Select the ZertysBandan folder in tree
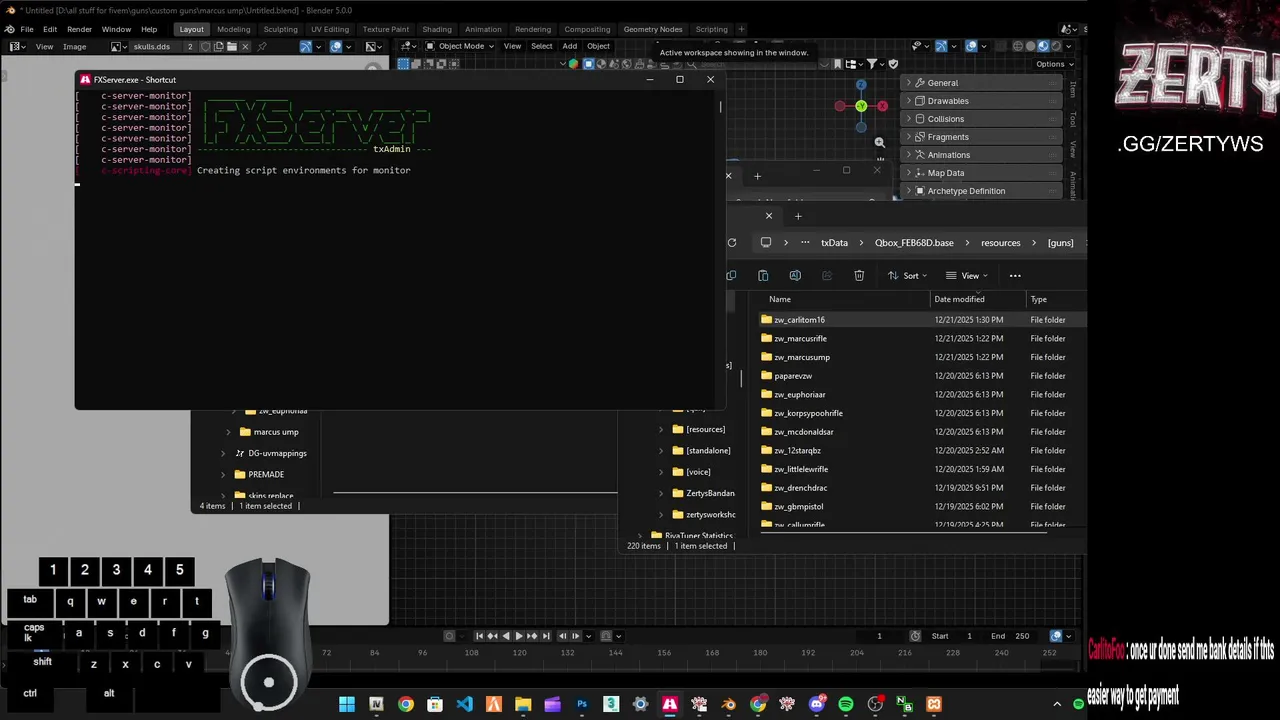The height and width of the screenshot is (720, 1280). tap(709, 493)
